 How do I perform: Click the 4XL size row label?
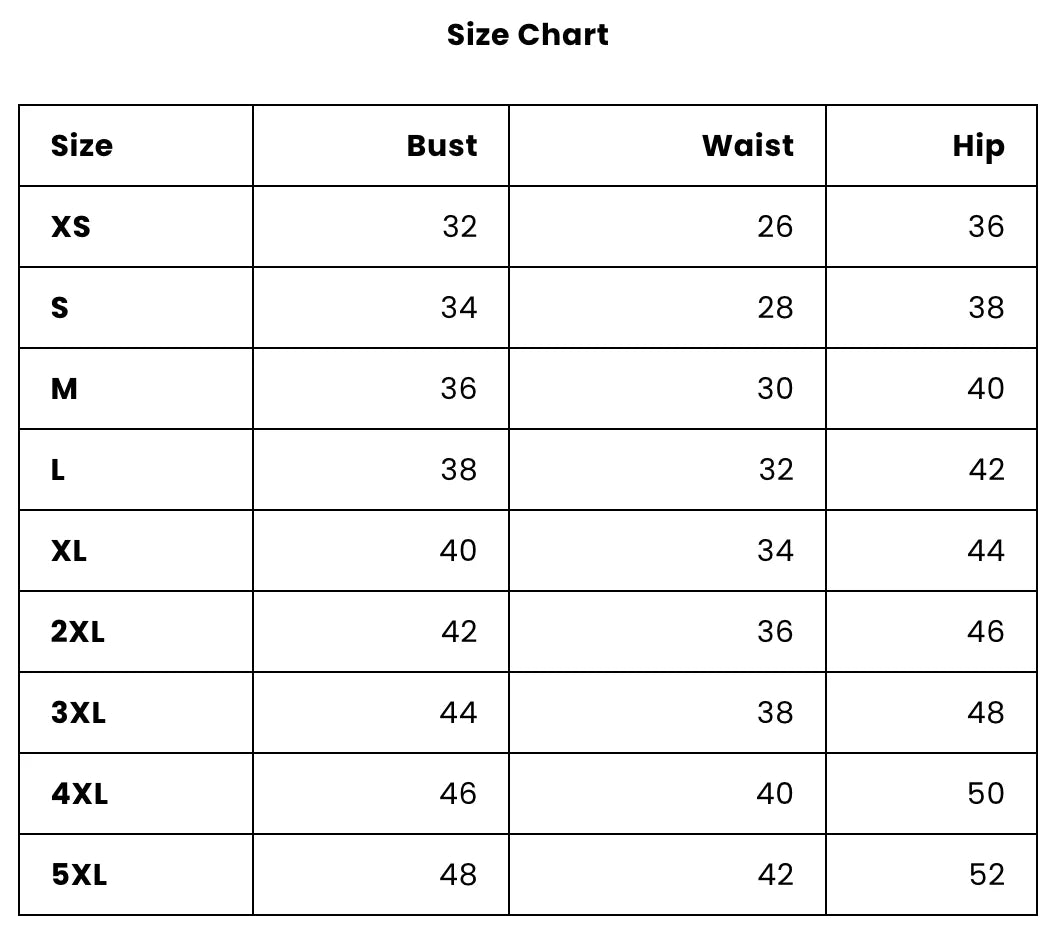click(80, 794)
